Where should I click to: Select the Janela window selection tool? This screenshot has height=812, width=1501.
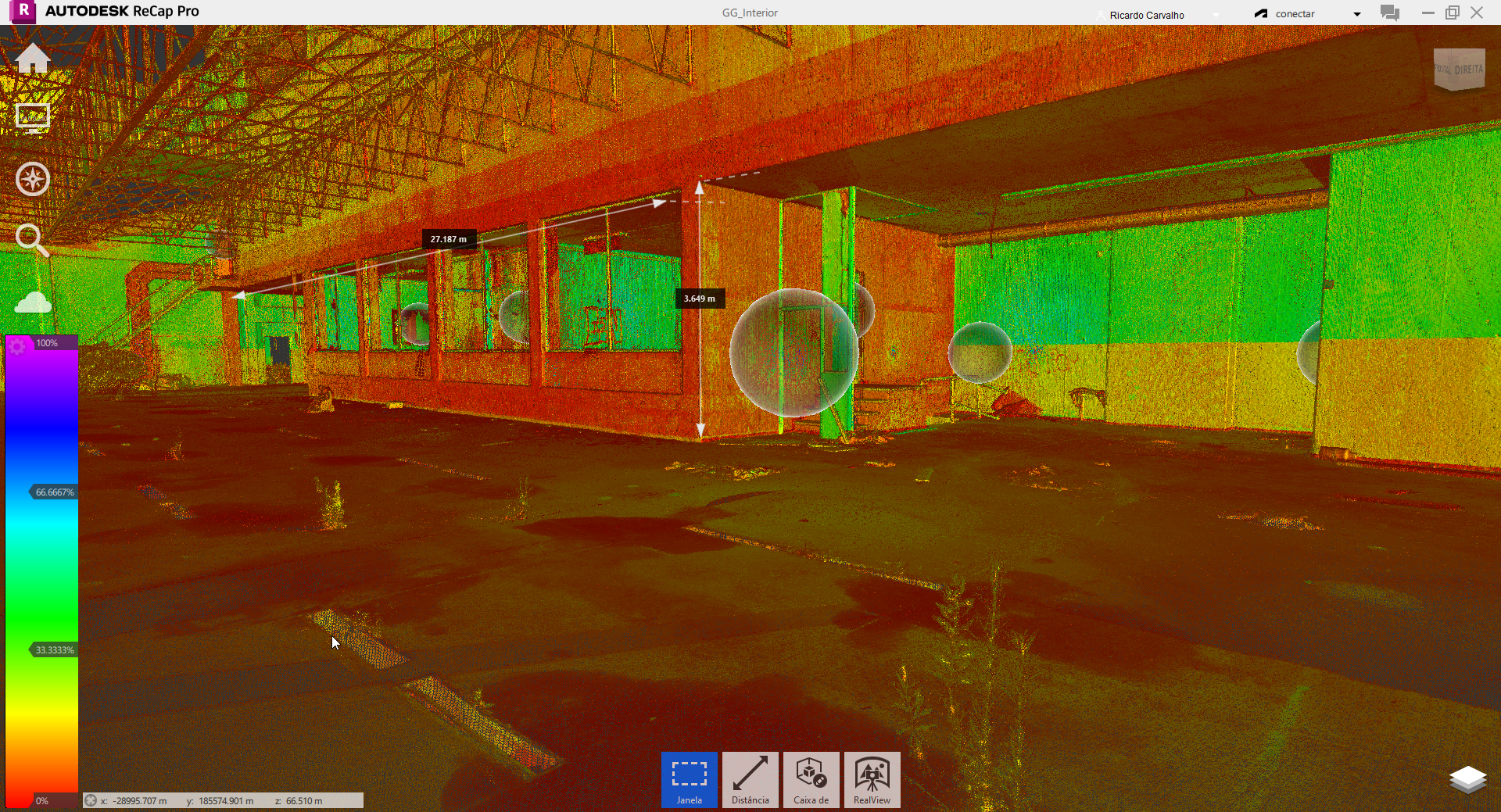point(689,779)
